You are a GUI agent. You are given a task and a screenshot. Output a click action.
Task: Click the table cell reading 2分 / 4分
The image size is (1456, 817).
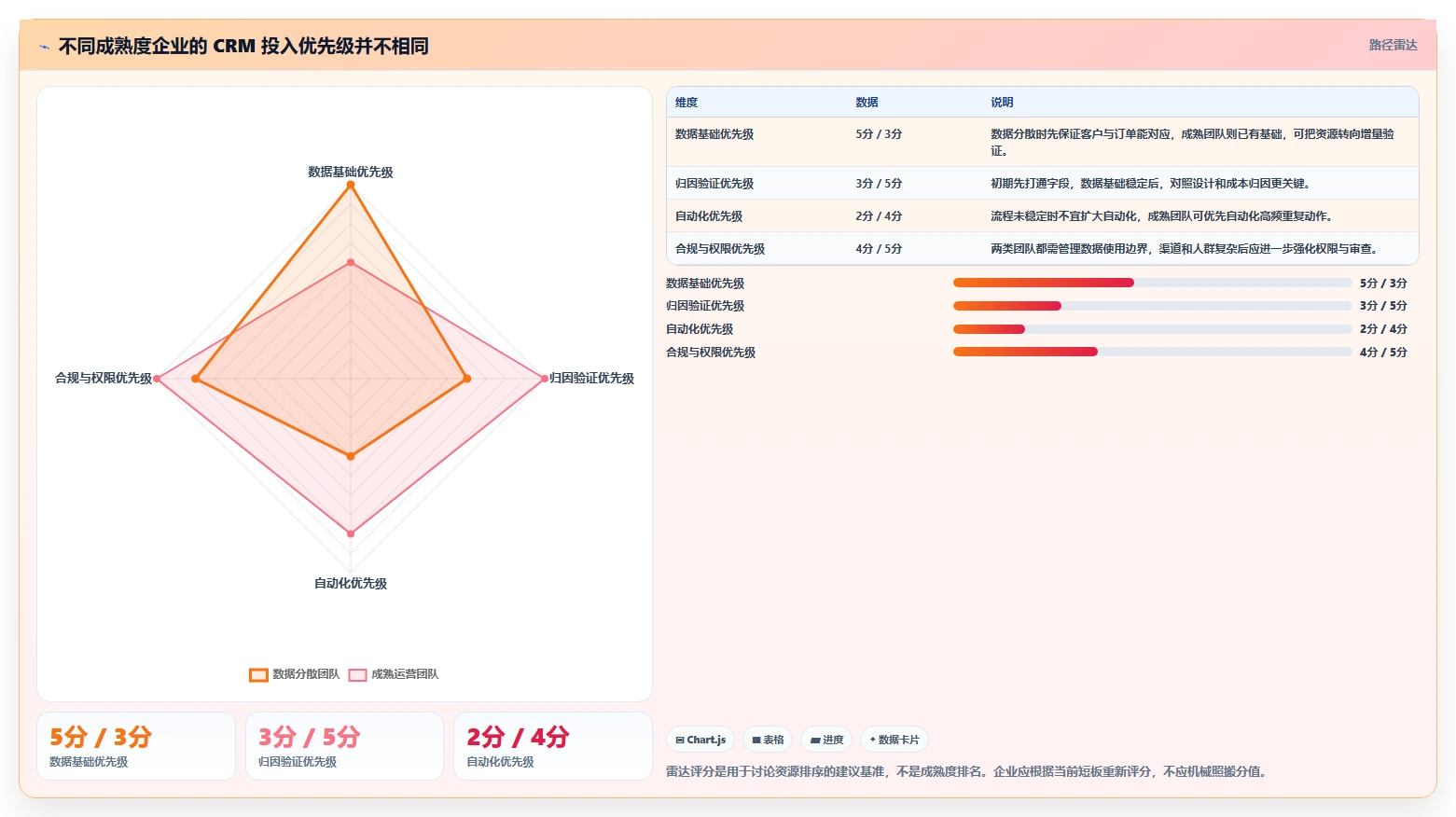pyautogui.click(x=879, y=216)
